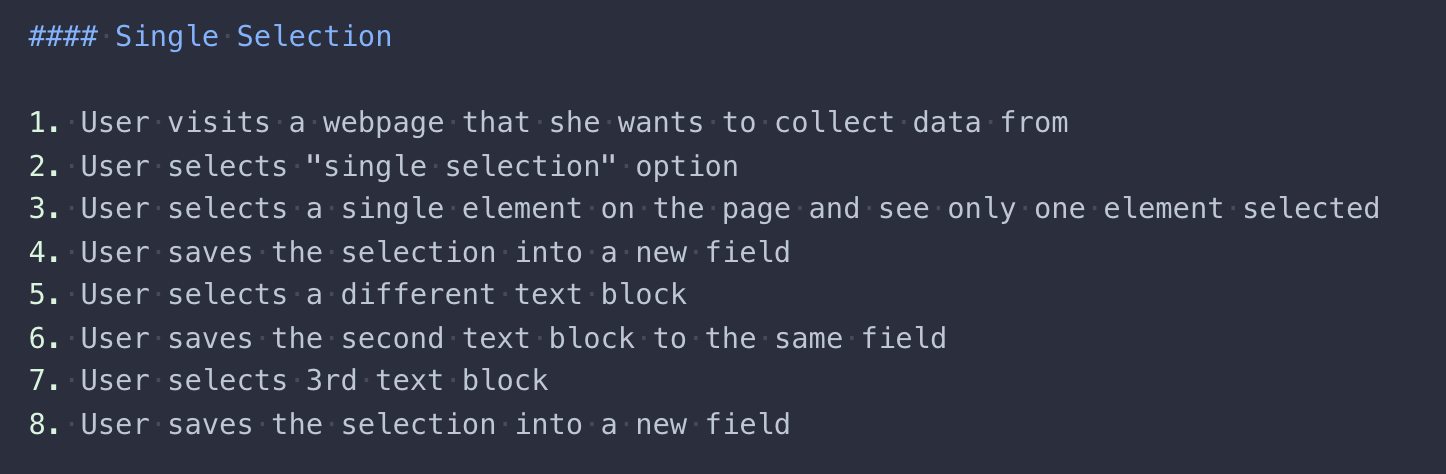Click the word "option" in step 2

coord(687,166)
